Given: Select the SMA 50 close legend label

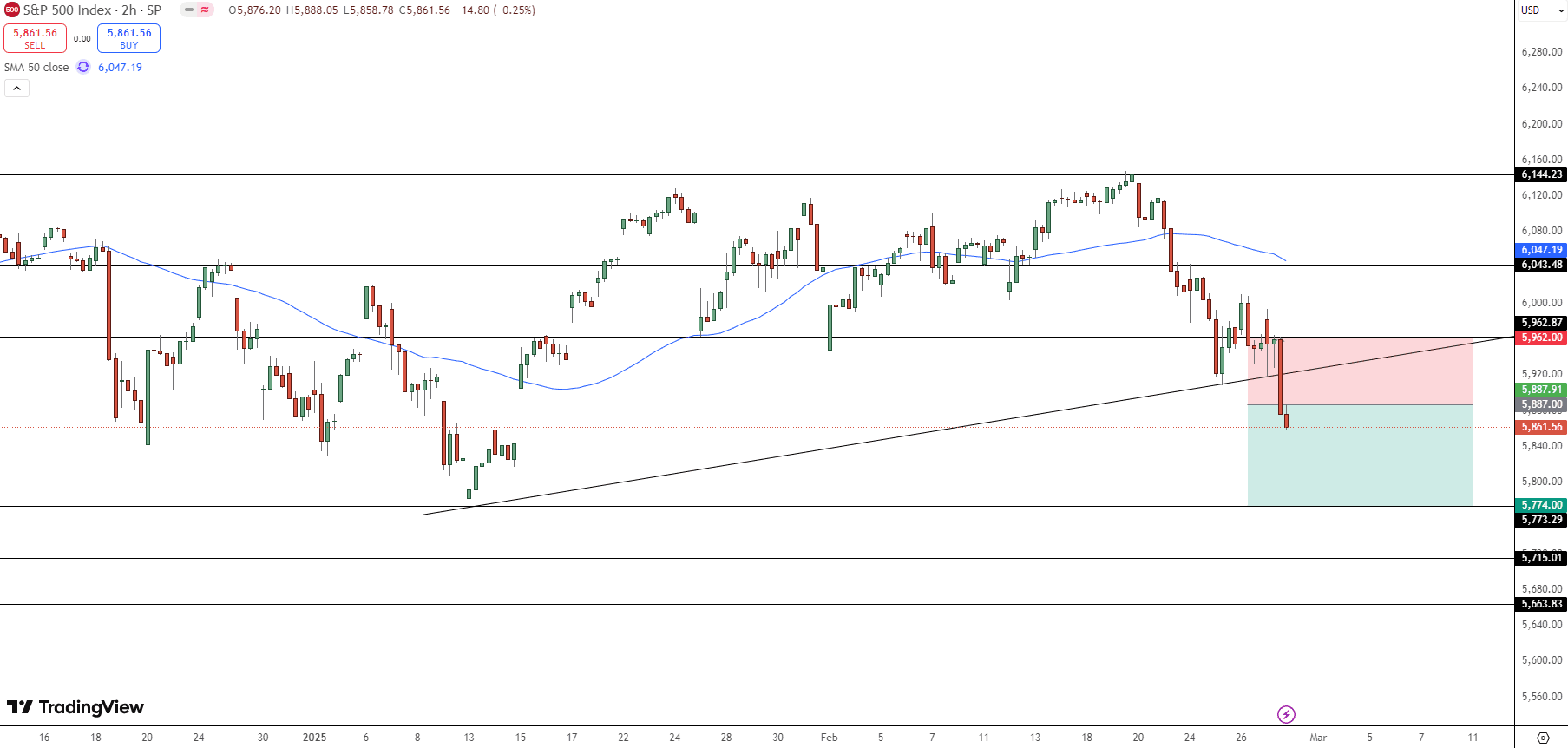Looking at the screenshot, I should coord(36,67).
